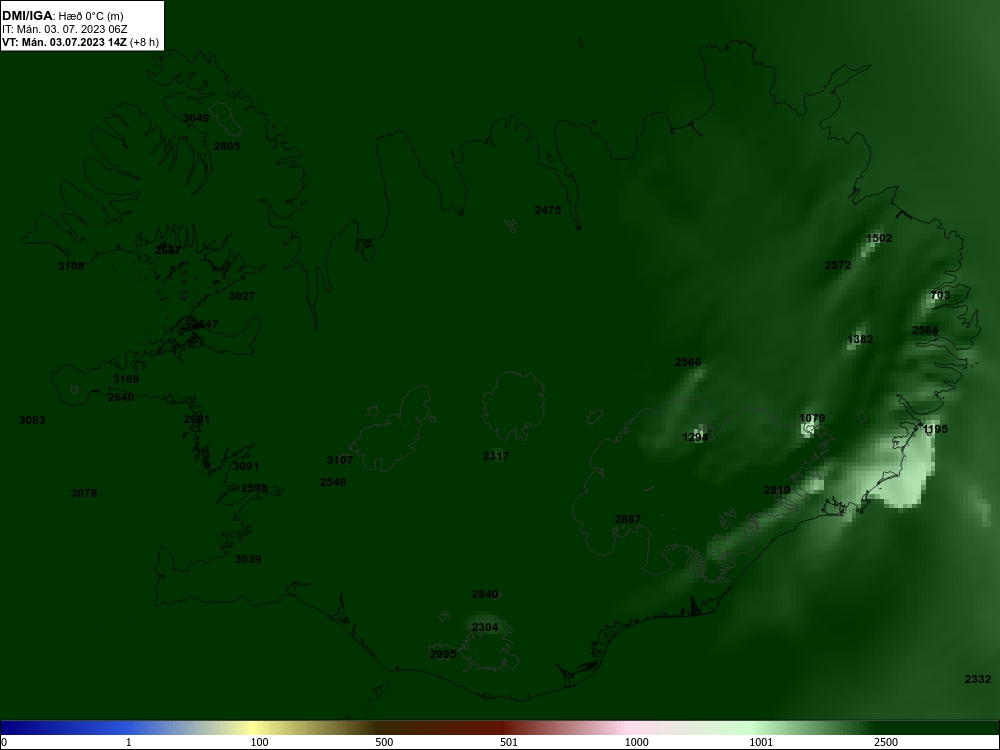Viewport: 1000px width, 750px height.
Task: Click the 2584 label
Action: 925,330
